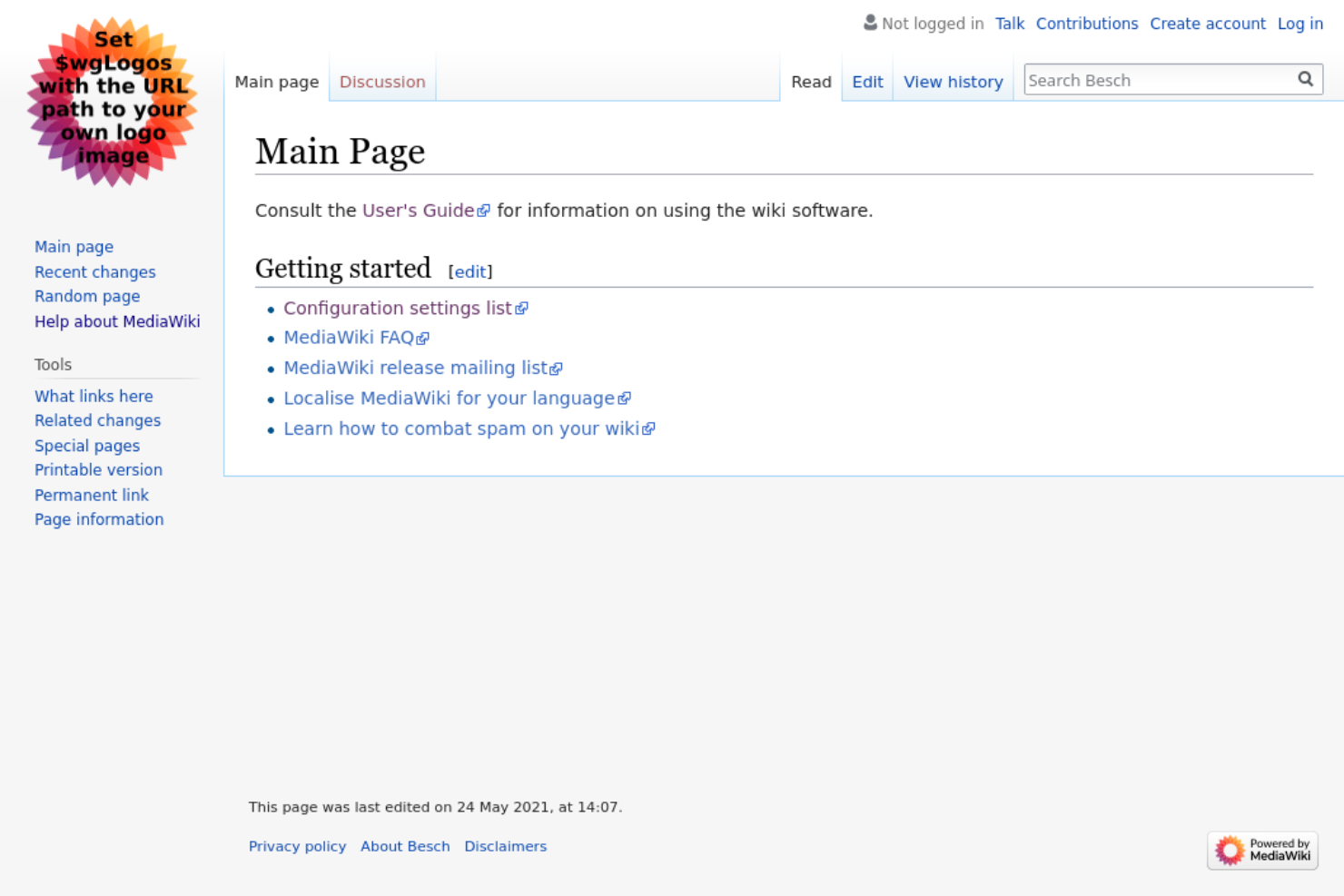Click the Powered by MediaWiki badge
Screen dimensions: 1344x896
coord(1261,850)
